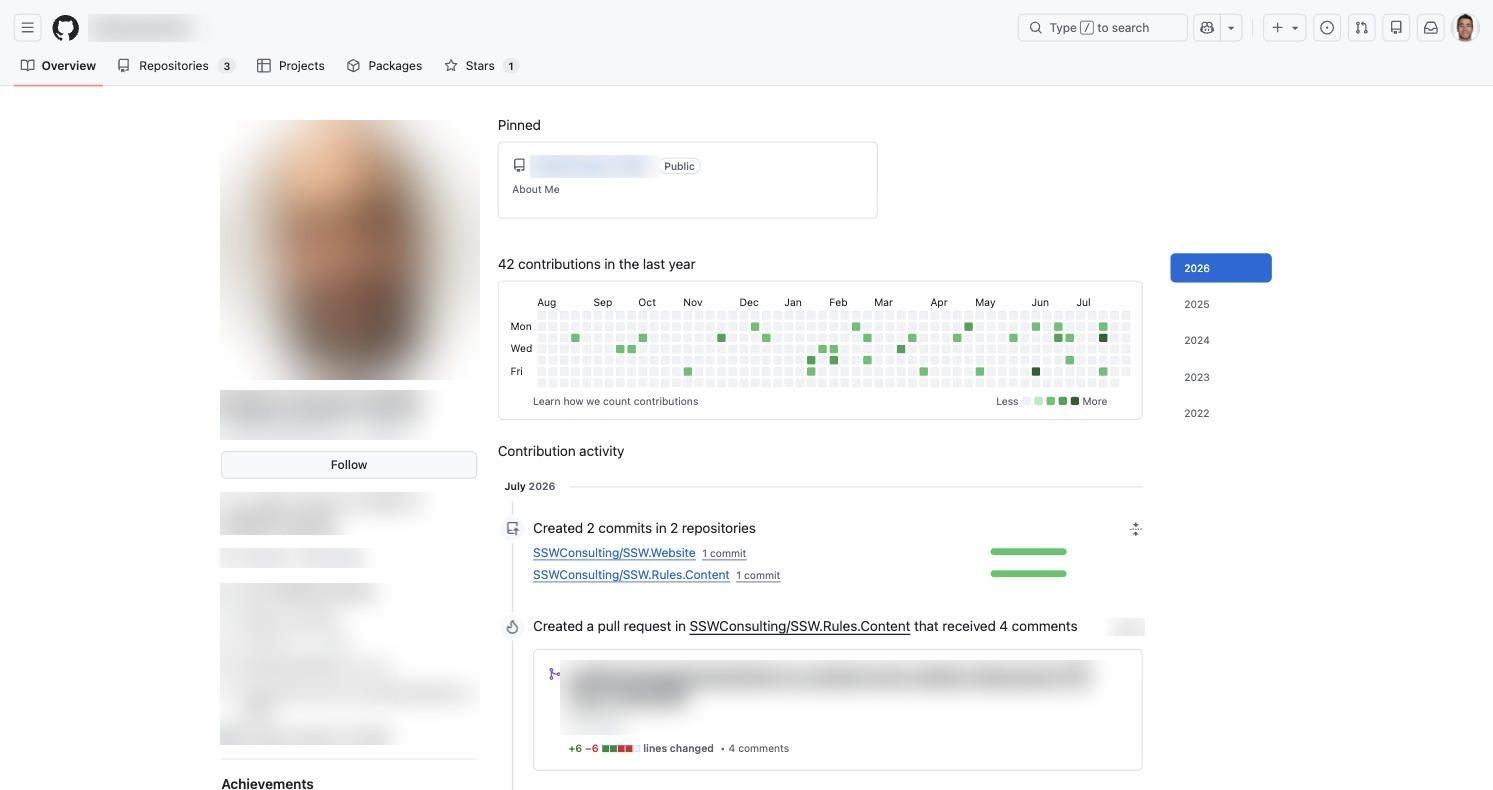Viewport: 1493px width, 790px height.
Task: Click the Projects tab table icon
Action: [x=264, y=66]
